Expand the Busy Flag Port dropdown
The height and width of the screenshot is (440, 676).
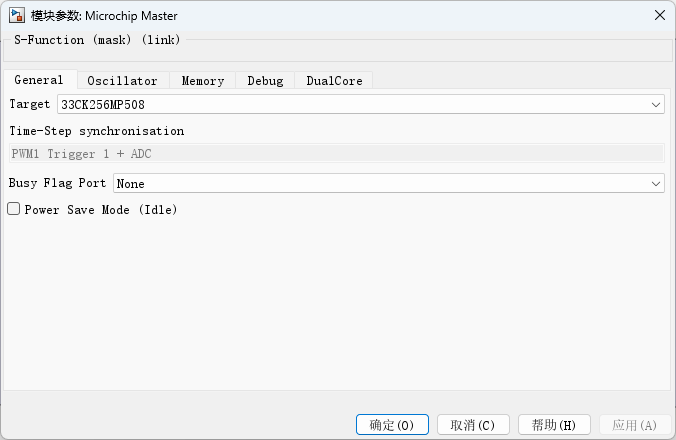[388, 184]
